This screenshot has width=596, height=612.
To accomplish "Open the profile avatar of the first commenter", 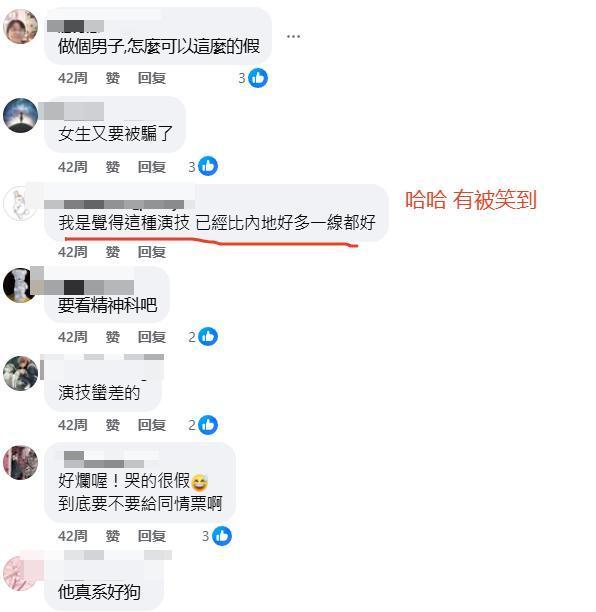I will click(x=20, y=26).
